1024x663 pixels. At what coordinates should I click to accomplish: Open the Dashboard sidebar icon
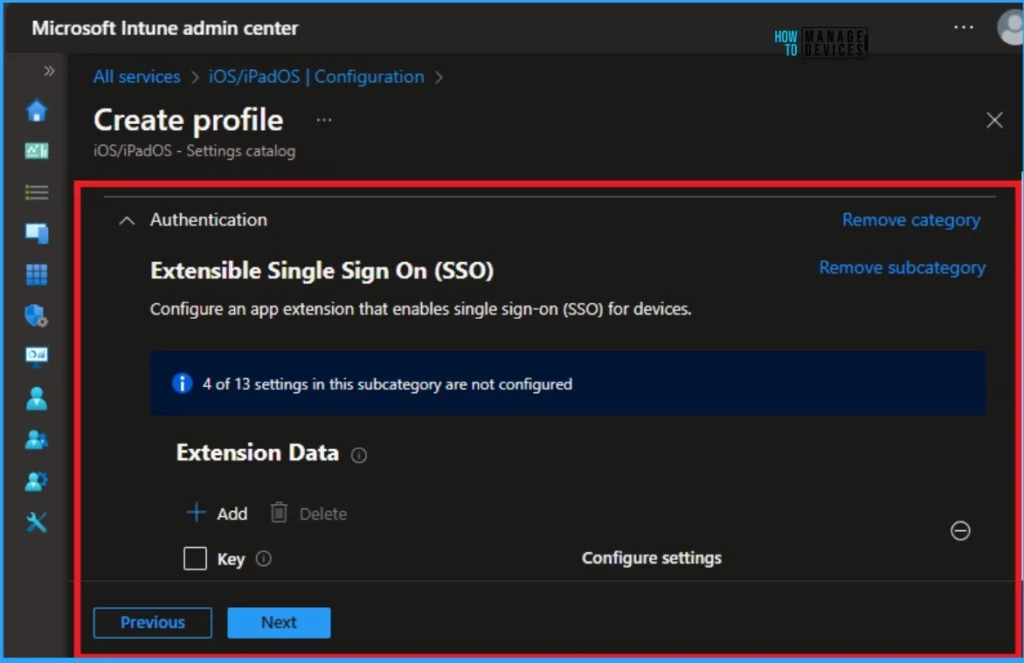point(37,152)
